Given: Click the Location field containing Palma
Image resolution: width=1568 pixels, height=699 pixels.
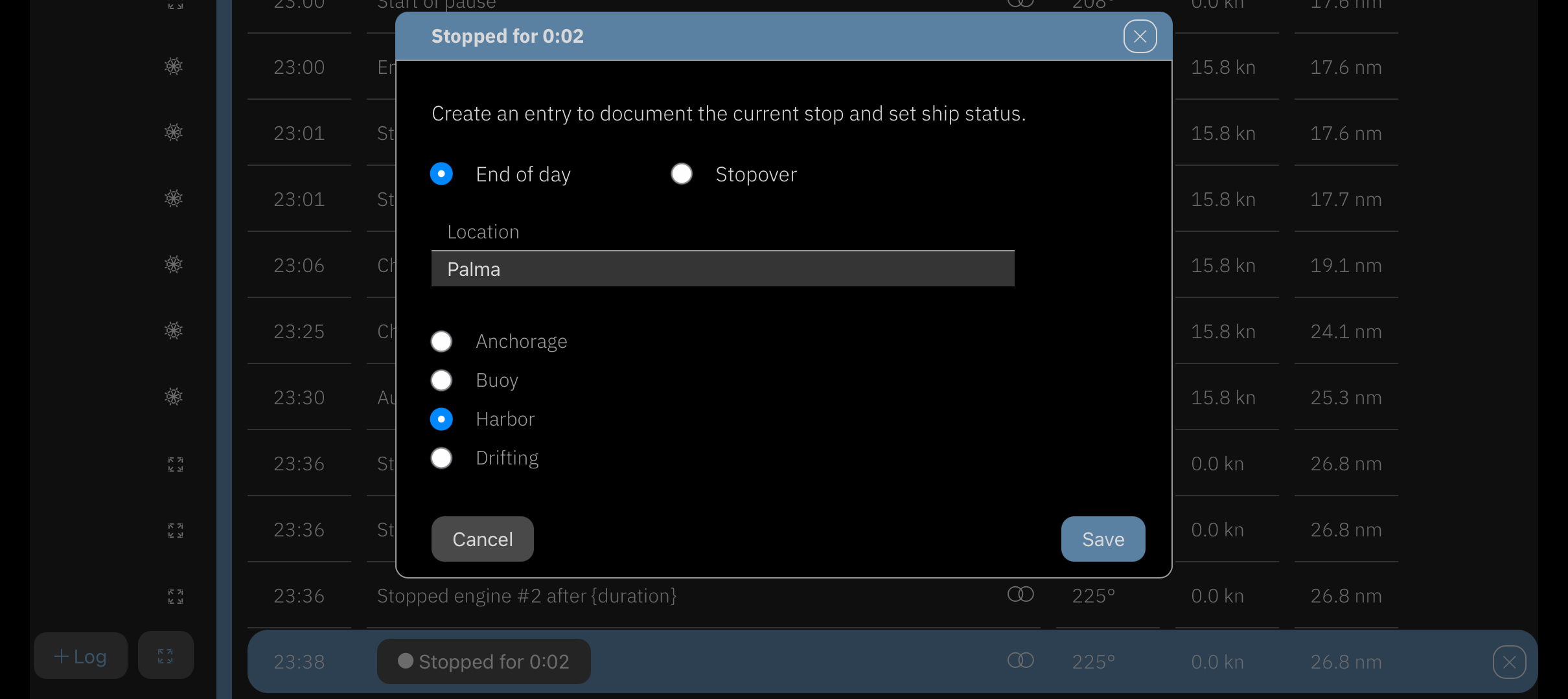Looking at the screenshot, I should [723, 269].
